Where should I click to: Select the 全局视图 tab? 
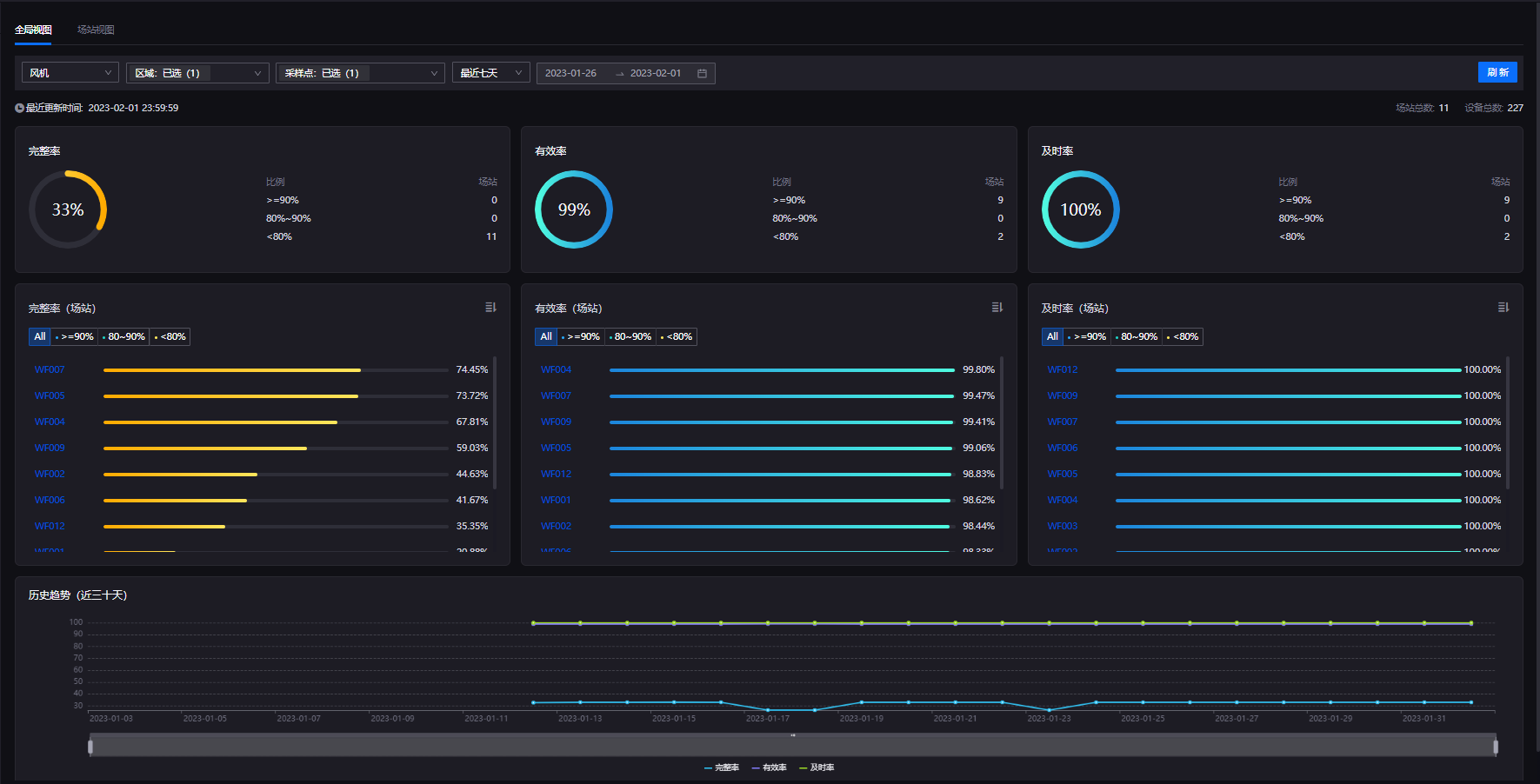[x=33, y=30]
